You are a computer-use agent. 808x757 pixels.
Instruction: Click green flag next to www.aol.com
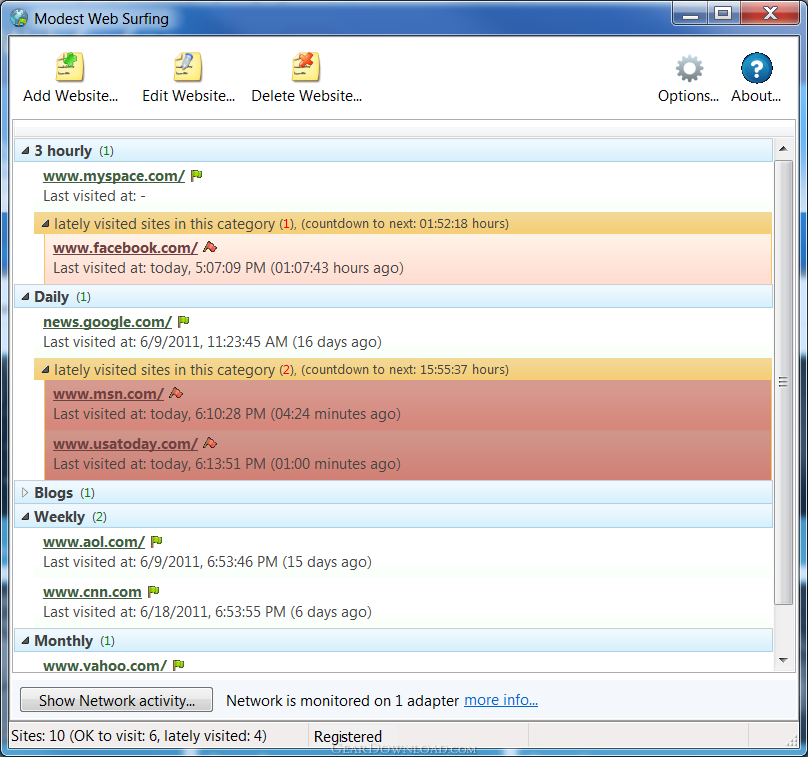coord(157,541)
